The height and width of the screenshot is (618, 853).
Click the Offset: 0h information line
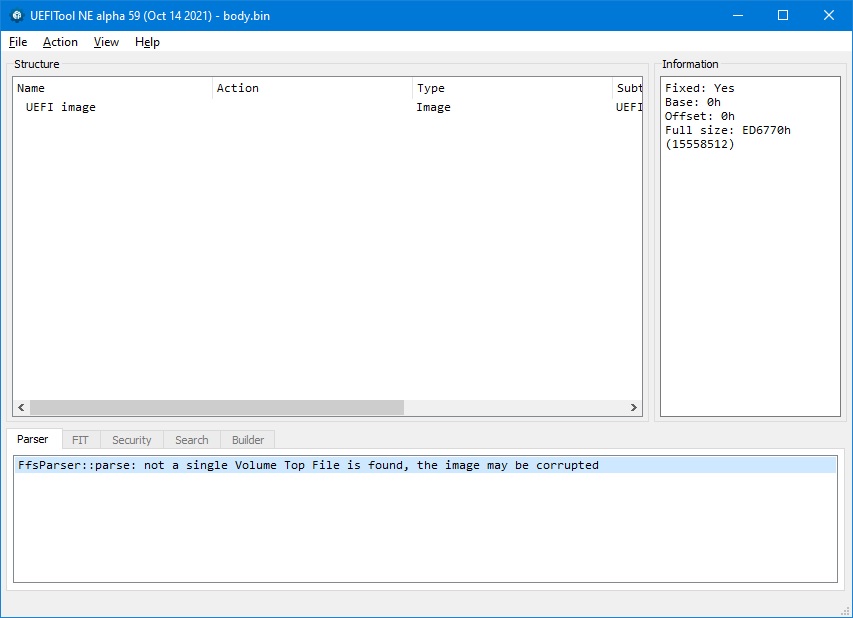pos(700,116)
